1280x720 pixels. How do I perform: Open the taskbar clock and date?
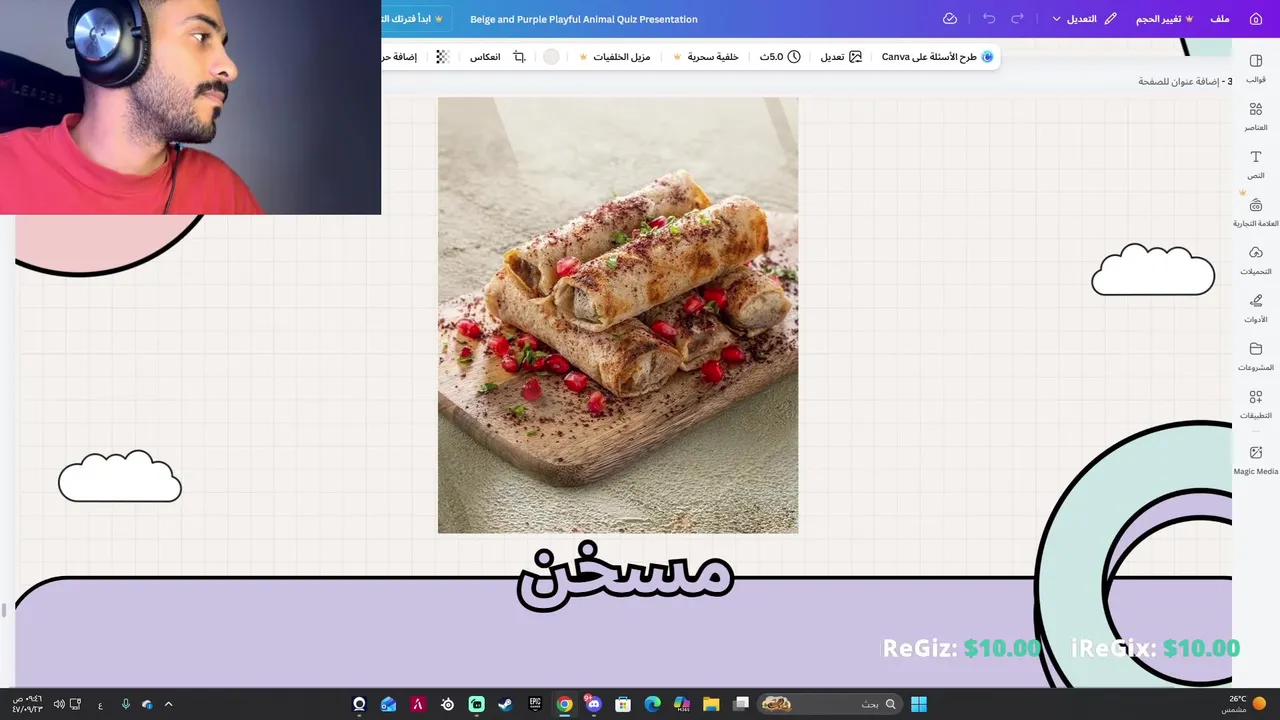[x=28, y=704]
